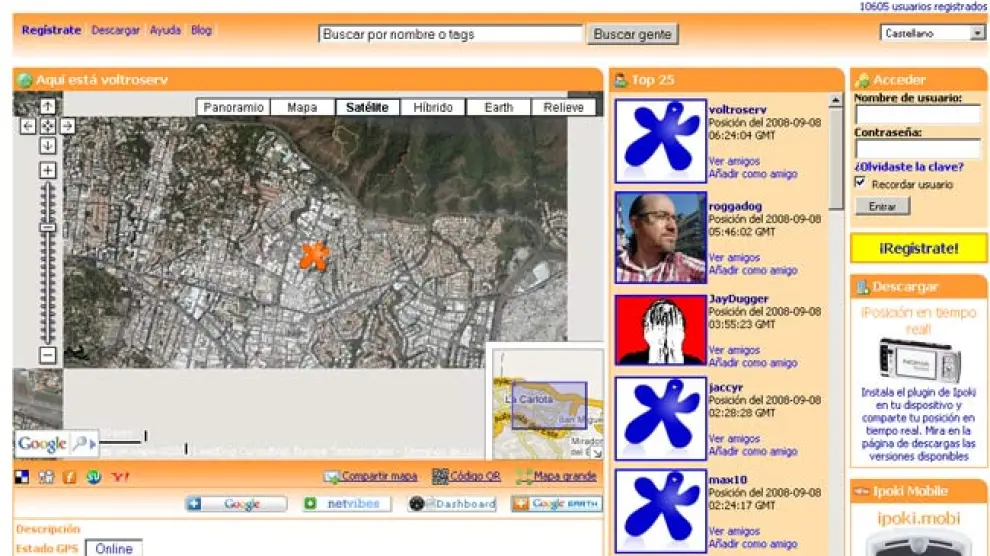Viewport: 990px width, 556px height.
Task: Click the map zoom in plus button
Action: tap(48, 170)
